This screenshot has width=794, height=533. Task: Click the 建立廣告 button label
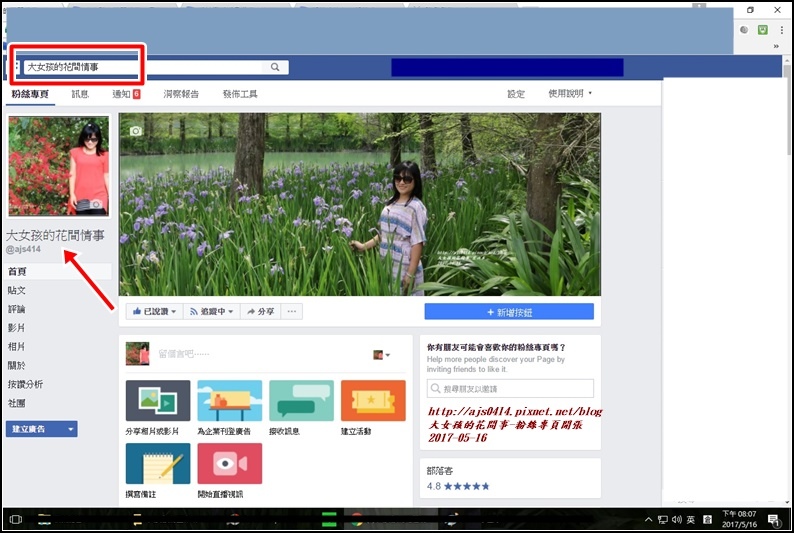pos(29,429)
